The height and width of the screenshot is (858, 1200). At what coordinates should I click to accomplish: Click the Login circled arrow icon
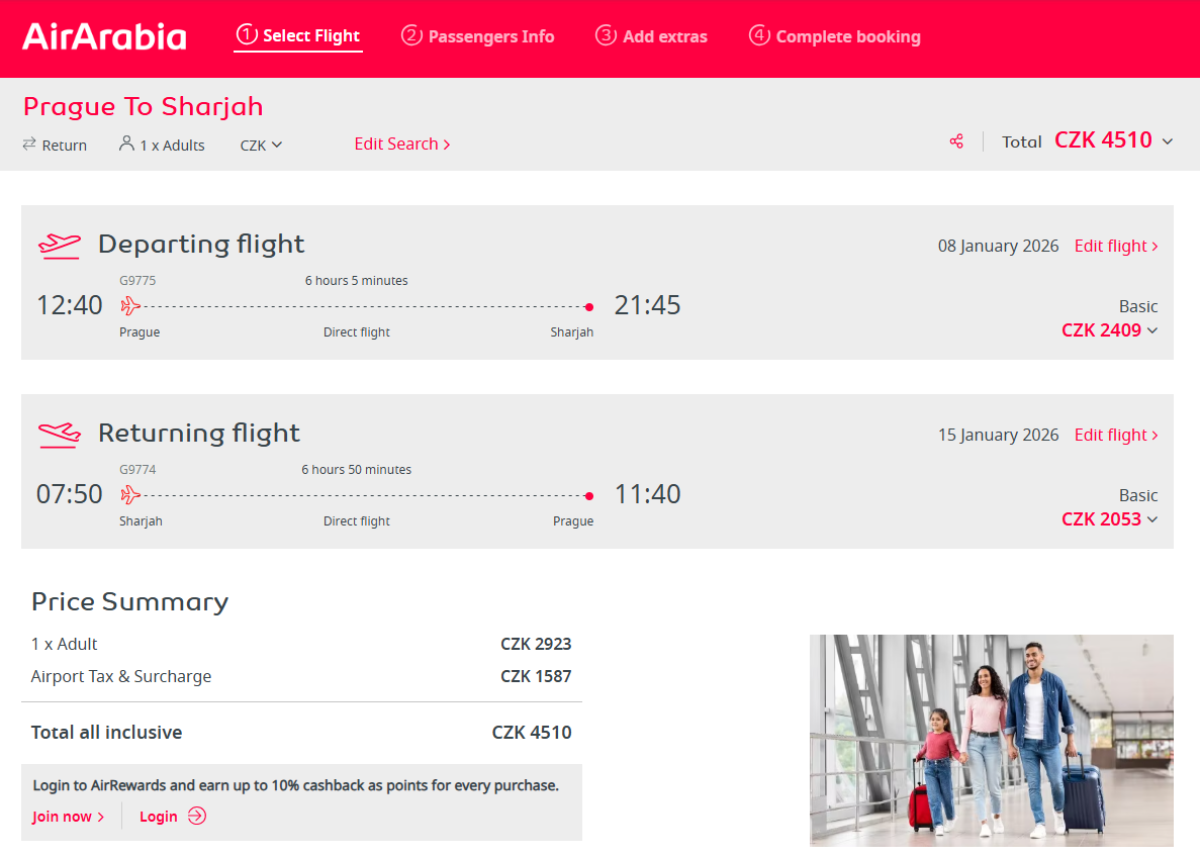197,816
